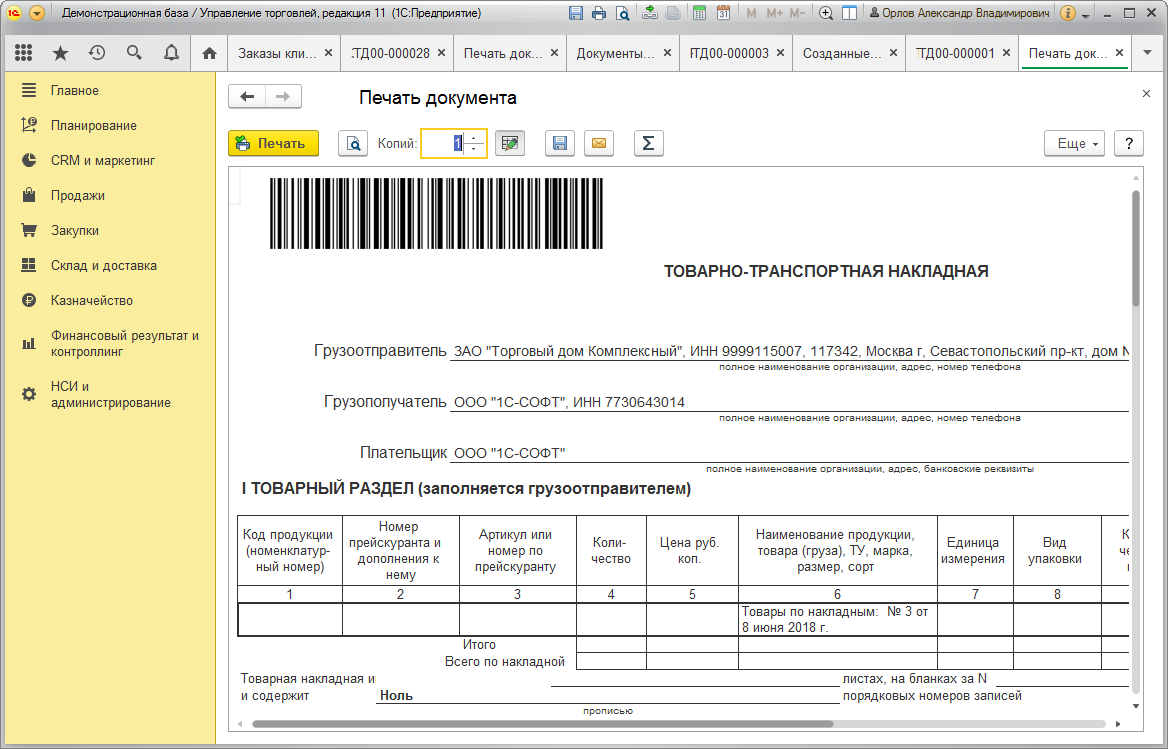This screenshot has width=1168, height=749.
Task: Close the ТД00-000028 tab
Action: click(442, 53)
